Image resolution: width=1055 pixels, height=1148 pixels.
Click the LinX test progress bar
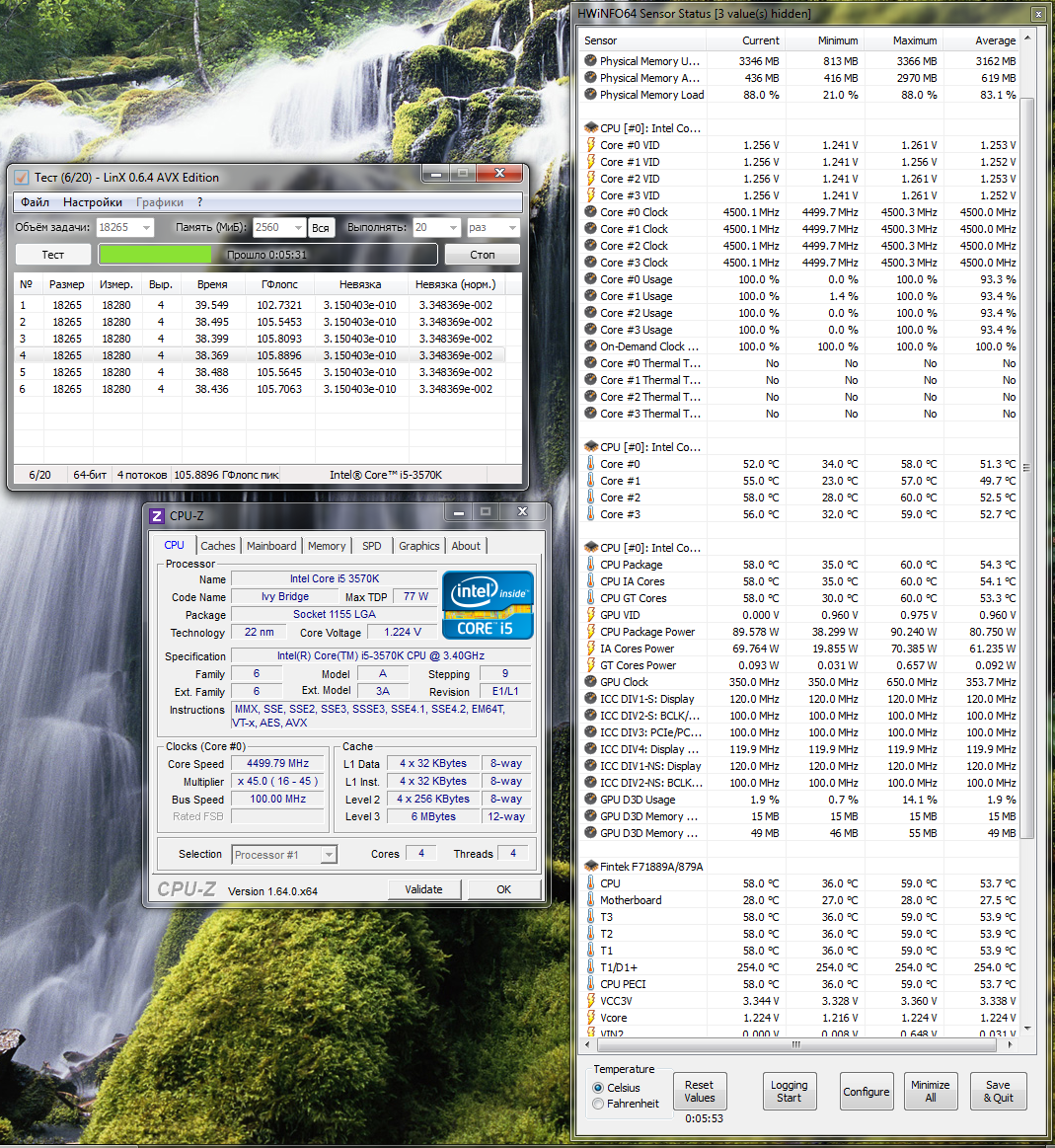[x=268, y=254]
